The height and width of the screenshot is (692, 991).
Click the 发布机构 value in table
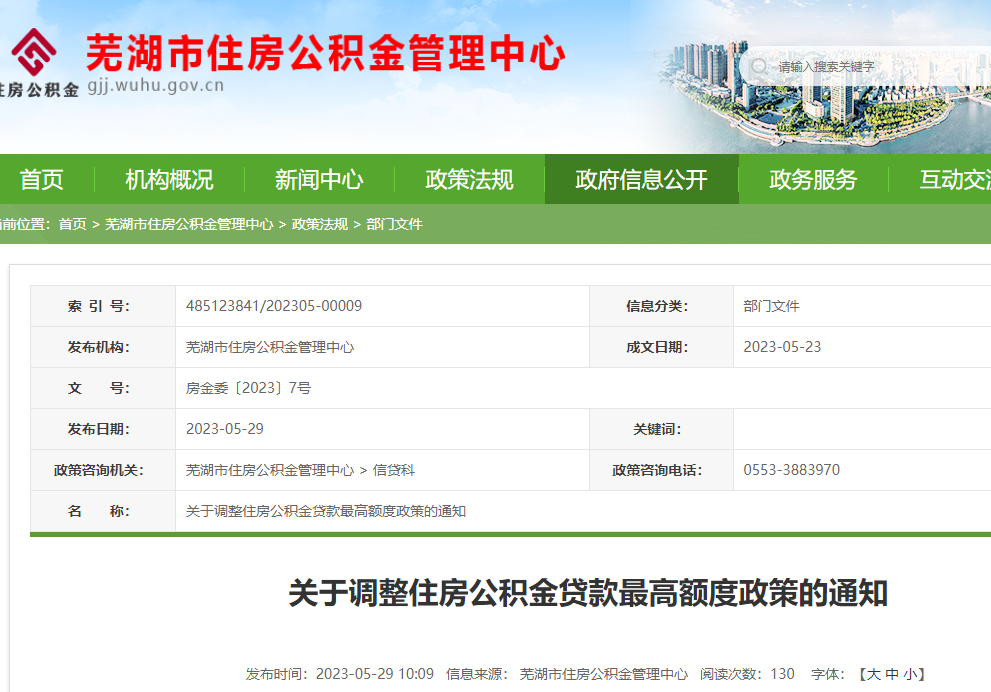pos(270,347)
